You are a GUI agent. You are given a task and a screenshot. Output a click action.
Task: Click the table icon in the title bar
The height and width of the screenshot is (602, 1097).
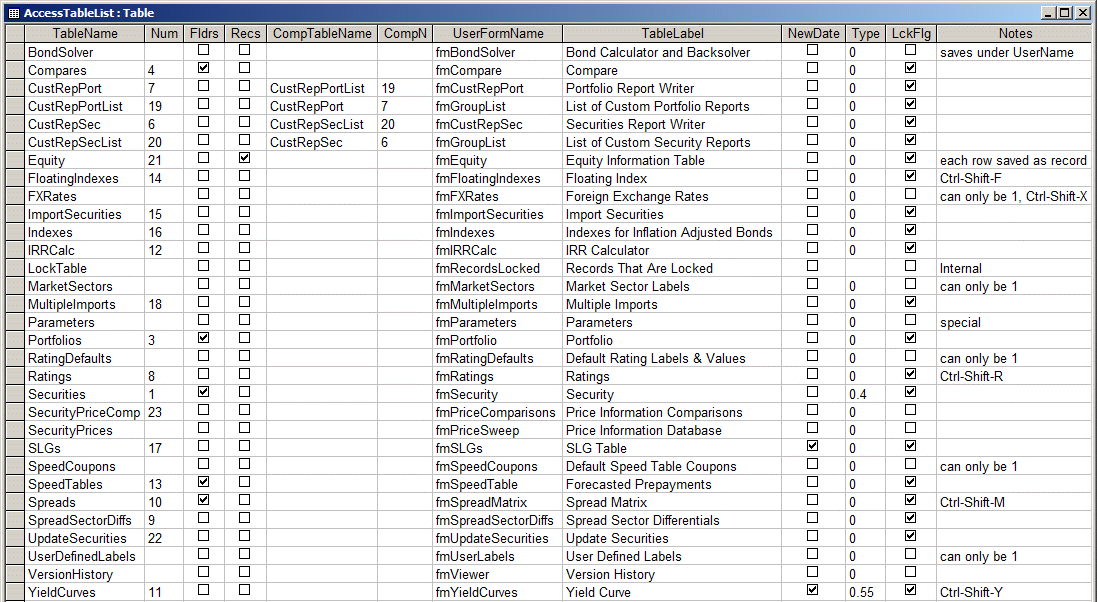click(x=10, y=12)
